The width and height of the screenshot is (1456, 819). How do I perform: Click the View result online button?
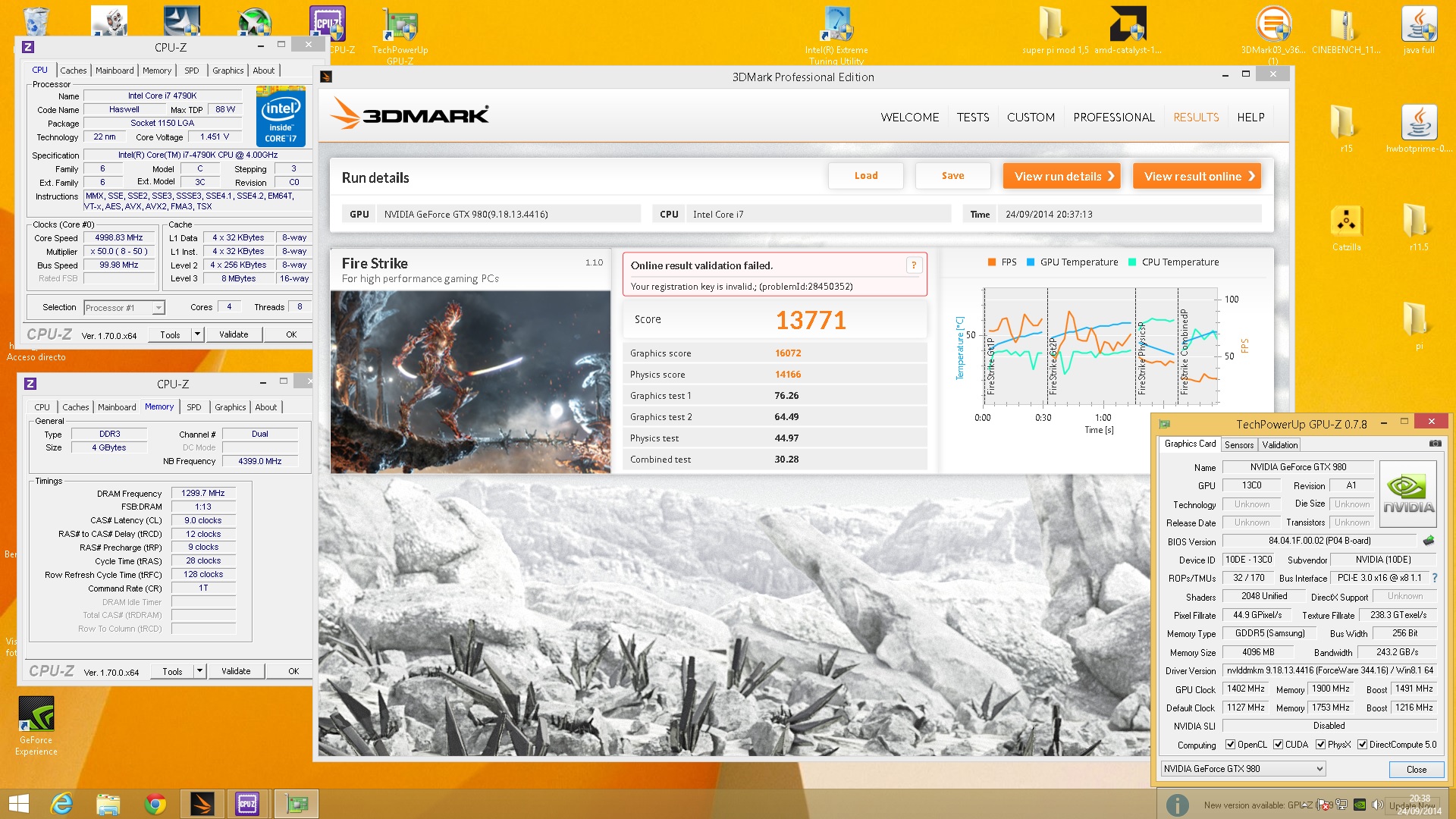1197,176
